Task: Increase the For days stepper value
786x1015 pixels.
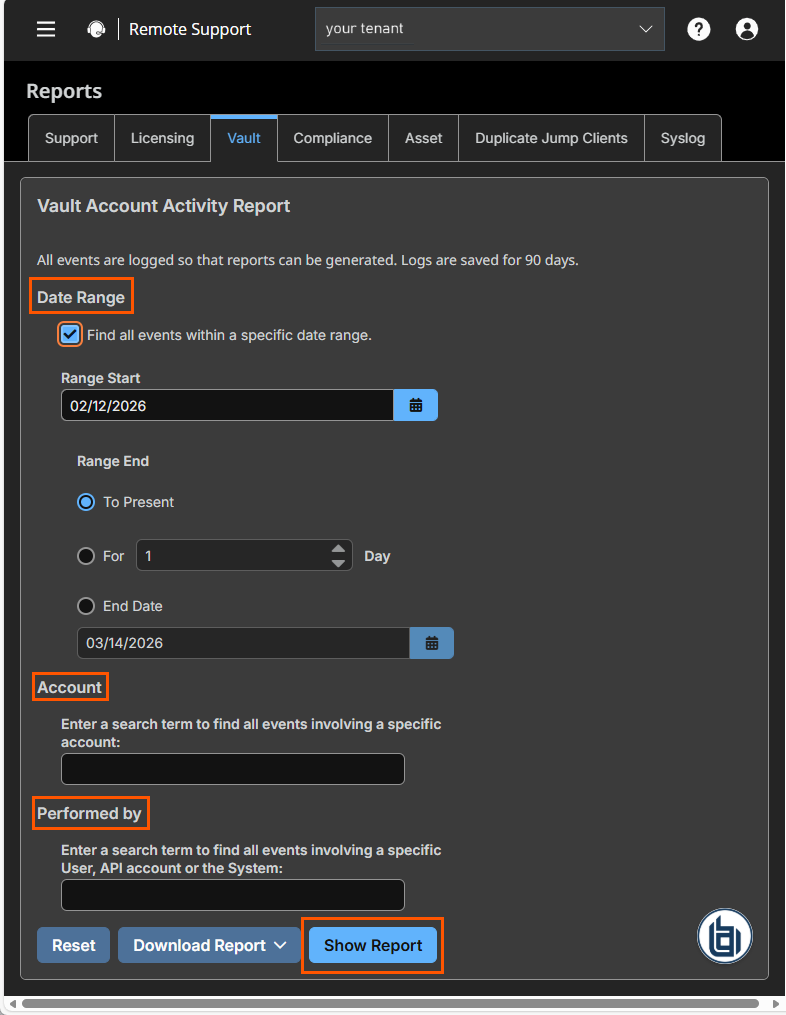Action: click(x=338, y=548)
